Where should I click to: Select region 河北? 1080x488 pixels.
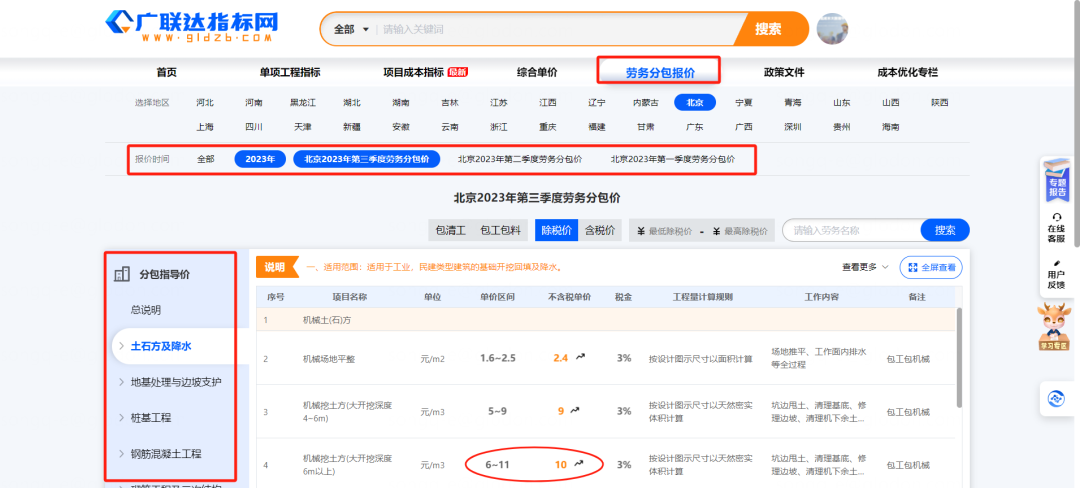(x=205, y=103)
